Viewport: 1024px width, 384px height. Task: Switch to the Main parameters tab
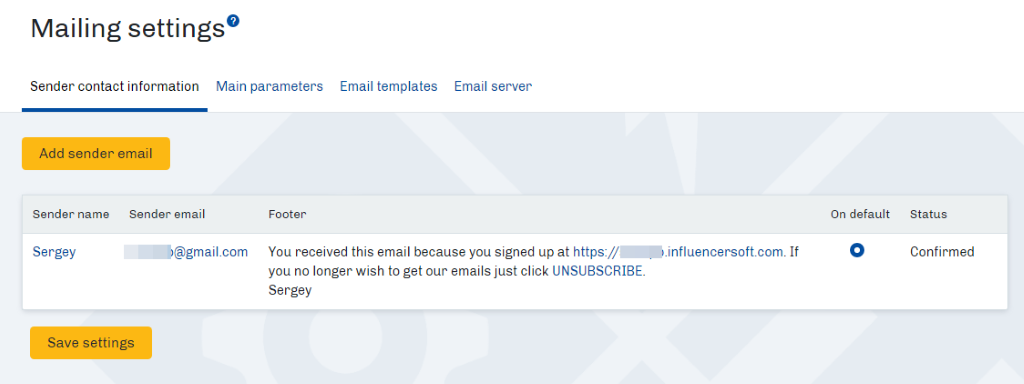tap(269, 86)
